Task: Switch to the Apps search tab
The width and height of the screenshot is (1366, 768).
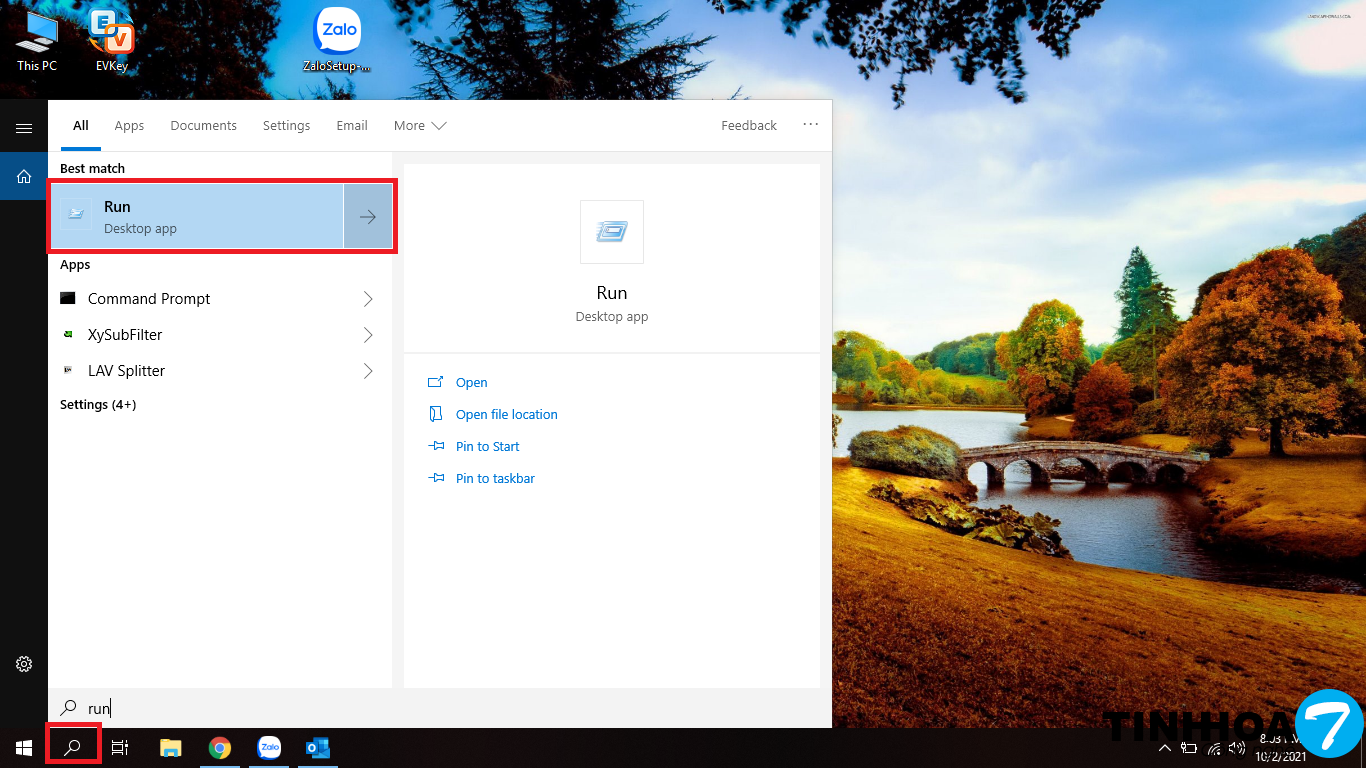Action: pyautogui.click(x=129, y=126)
